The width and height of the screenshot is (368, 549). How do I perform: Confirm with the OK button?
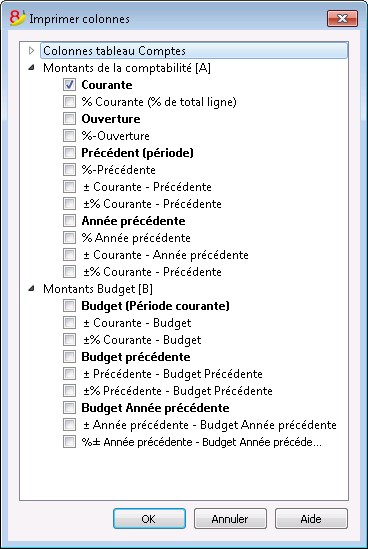tap(149, 519)
